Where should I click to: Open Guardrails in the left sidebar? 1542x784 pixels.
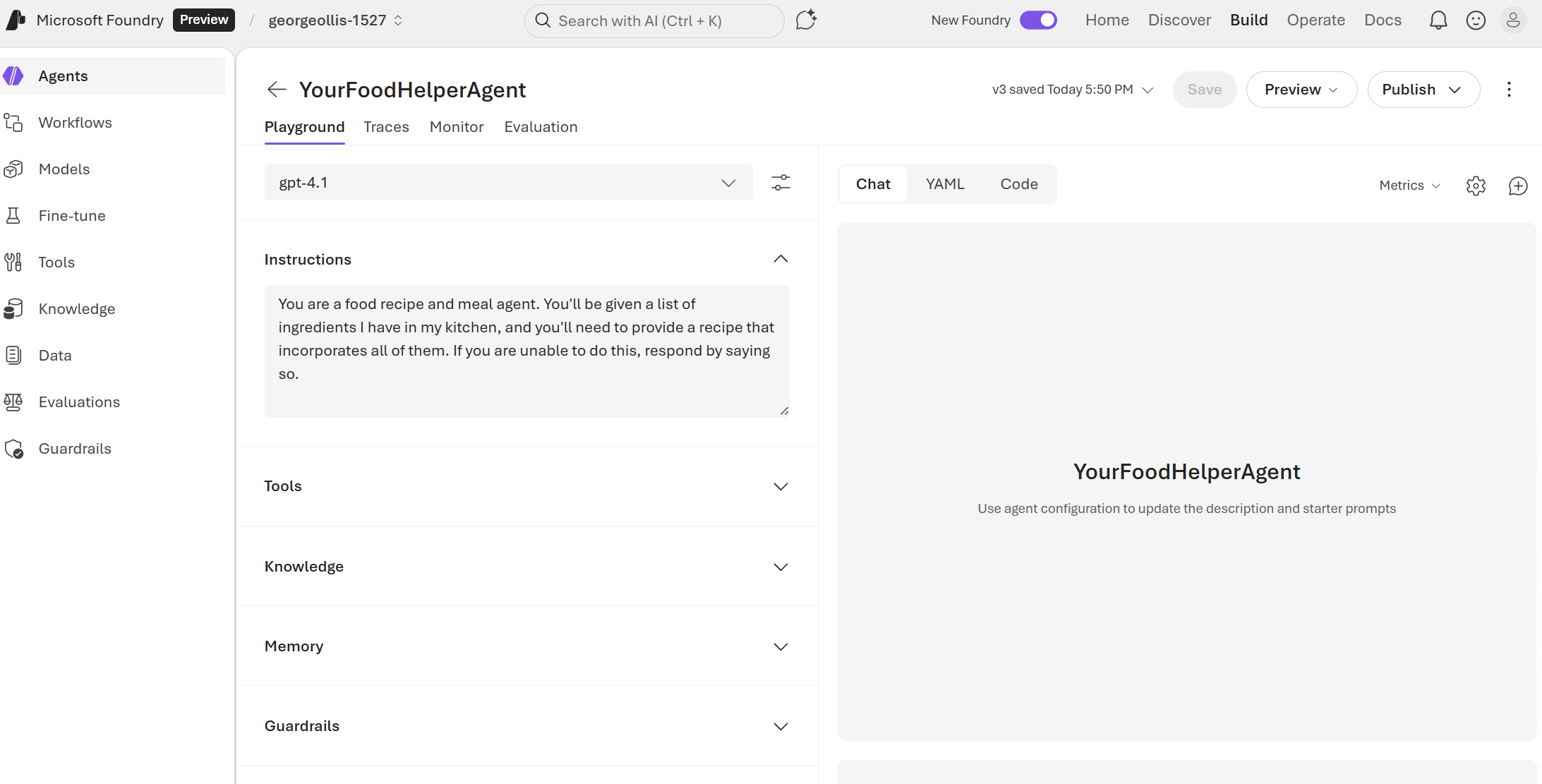[x=75, y=449]
